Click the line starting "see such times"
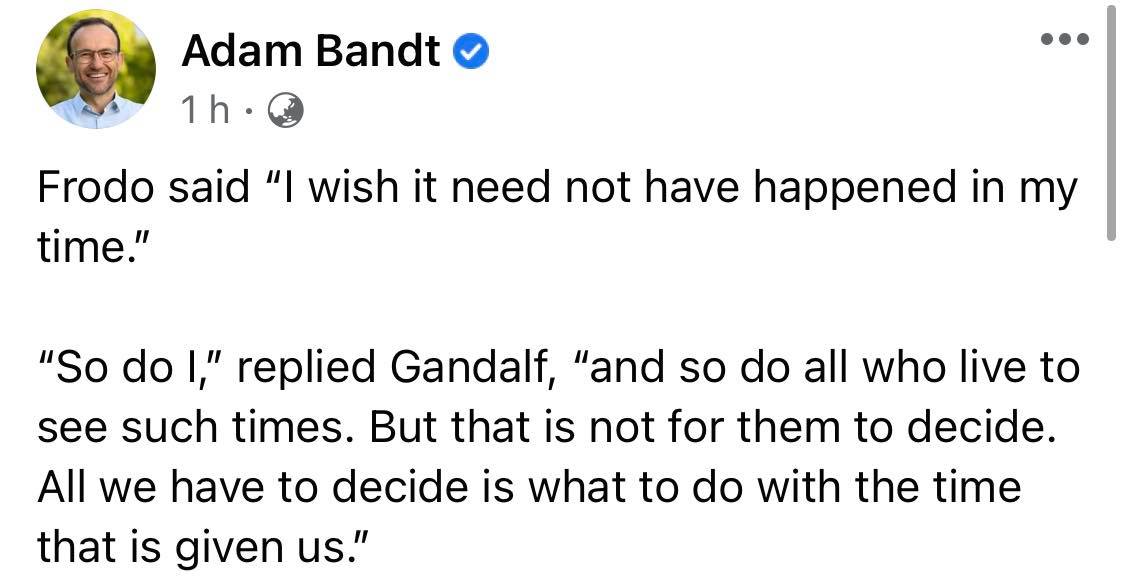This screenshot has height=579, width=1125. point(544,428)
